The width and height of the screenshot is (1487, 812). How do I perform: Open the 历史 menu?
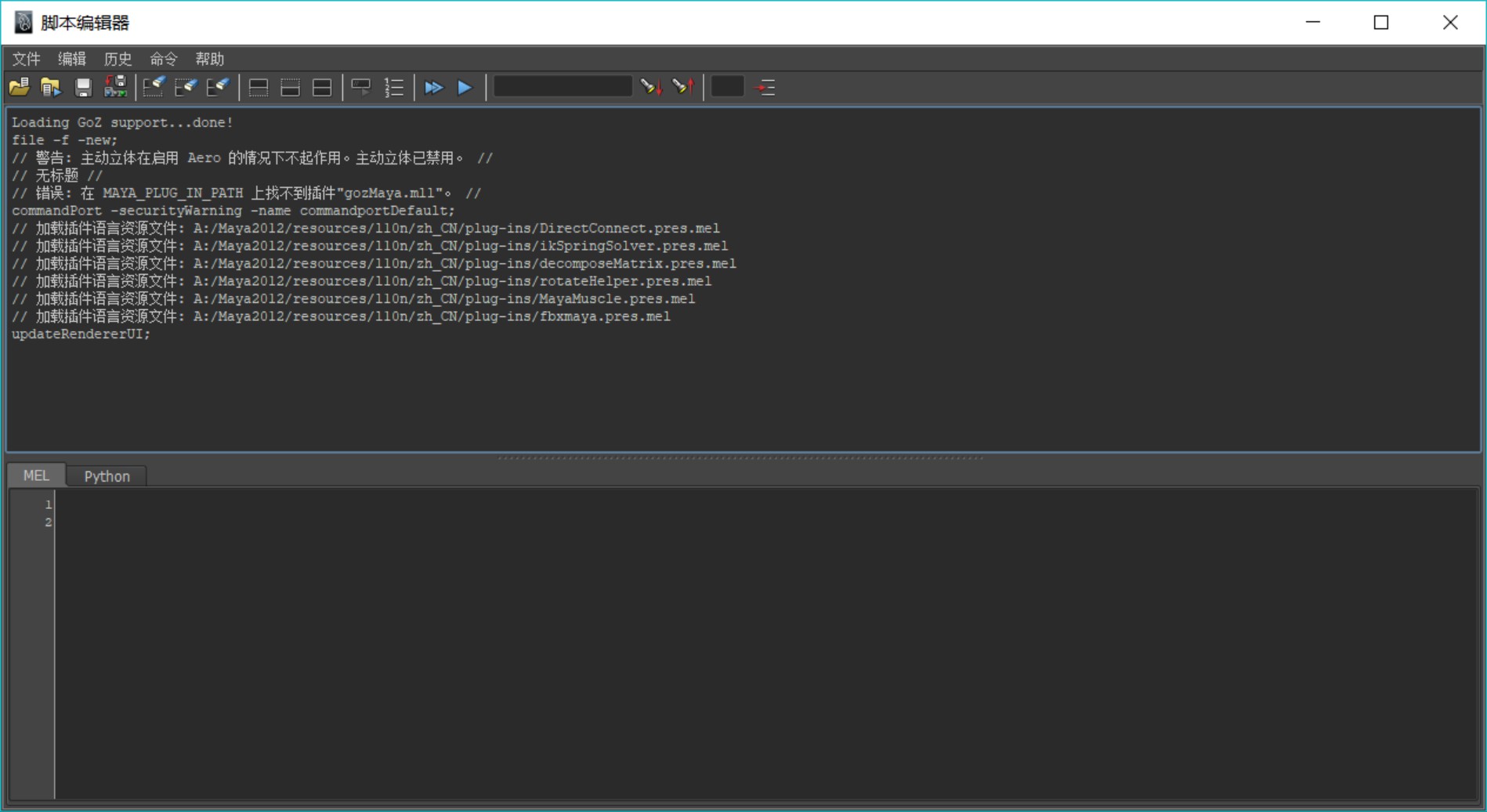point(118,59)
